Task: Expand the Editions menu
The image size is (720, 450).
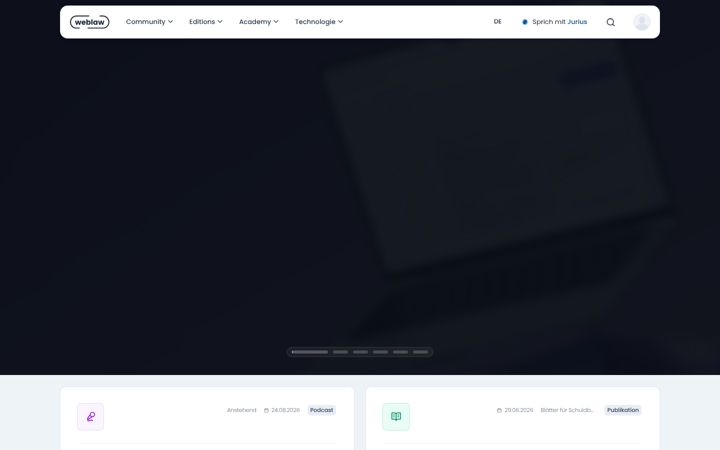Action: click(x=206, y=22)
